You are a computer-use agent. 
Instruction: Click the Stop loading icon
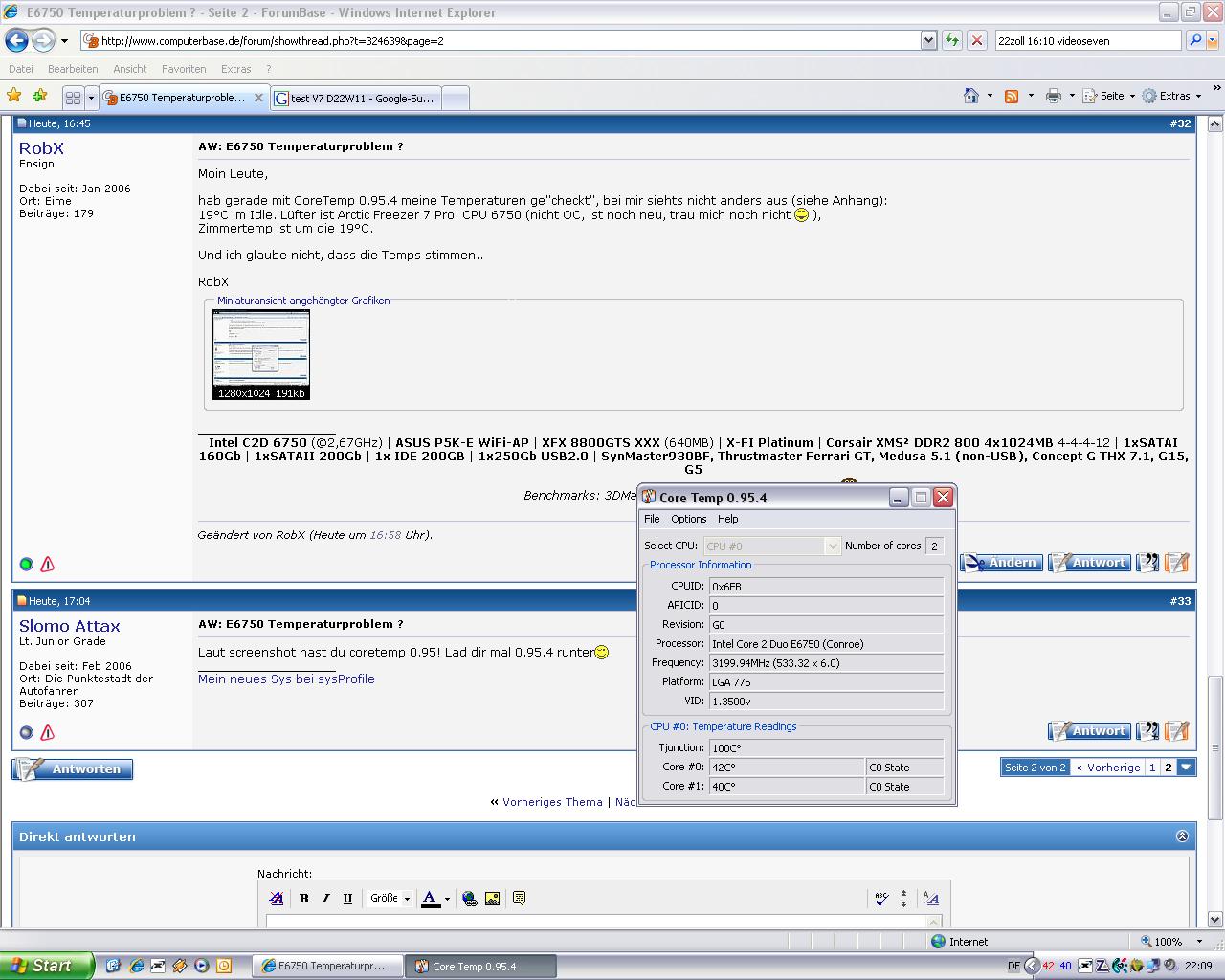977,40
